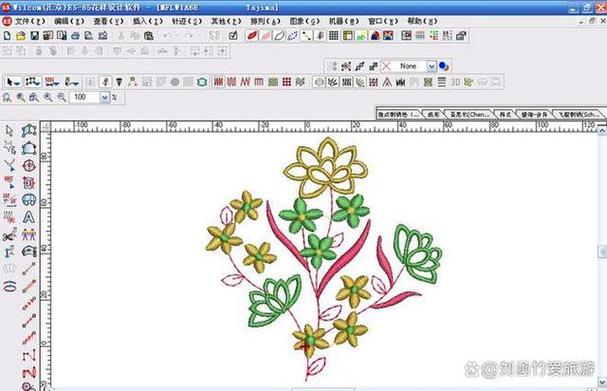
Task: Click the green tatami fill icon
Action: coord(273,82)
